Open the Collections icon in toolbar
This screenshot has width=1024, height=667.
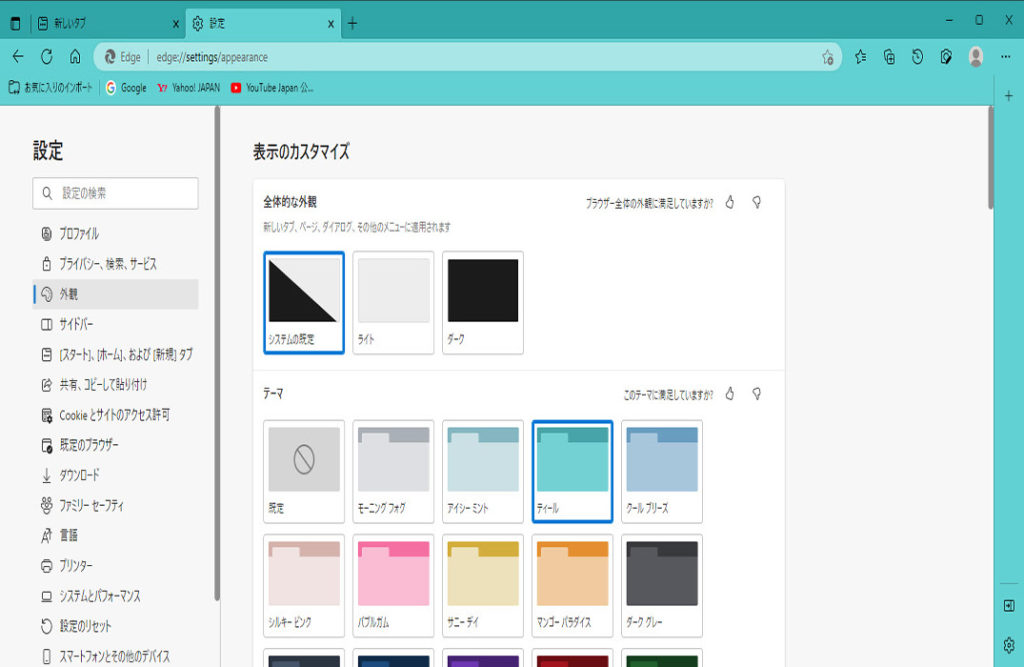pos(889,57)
